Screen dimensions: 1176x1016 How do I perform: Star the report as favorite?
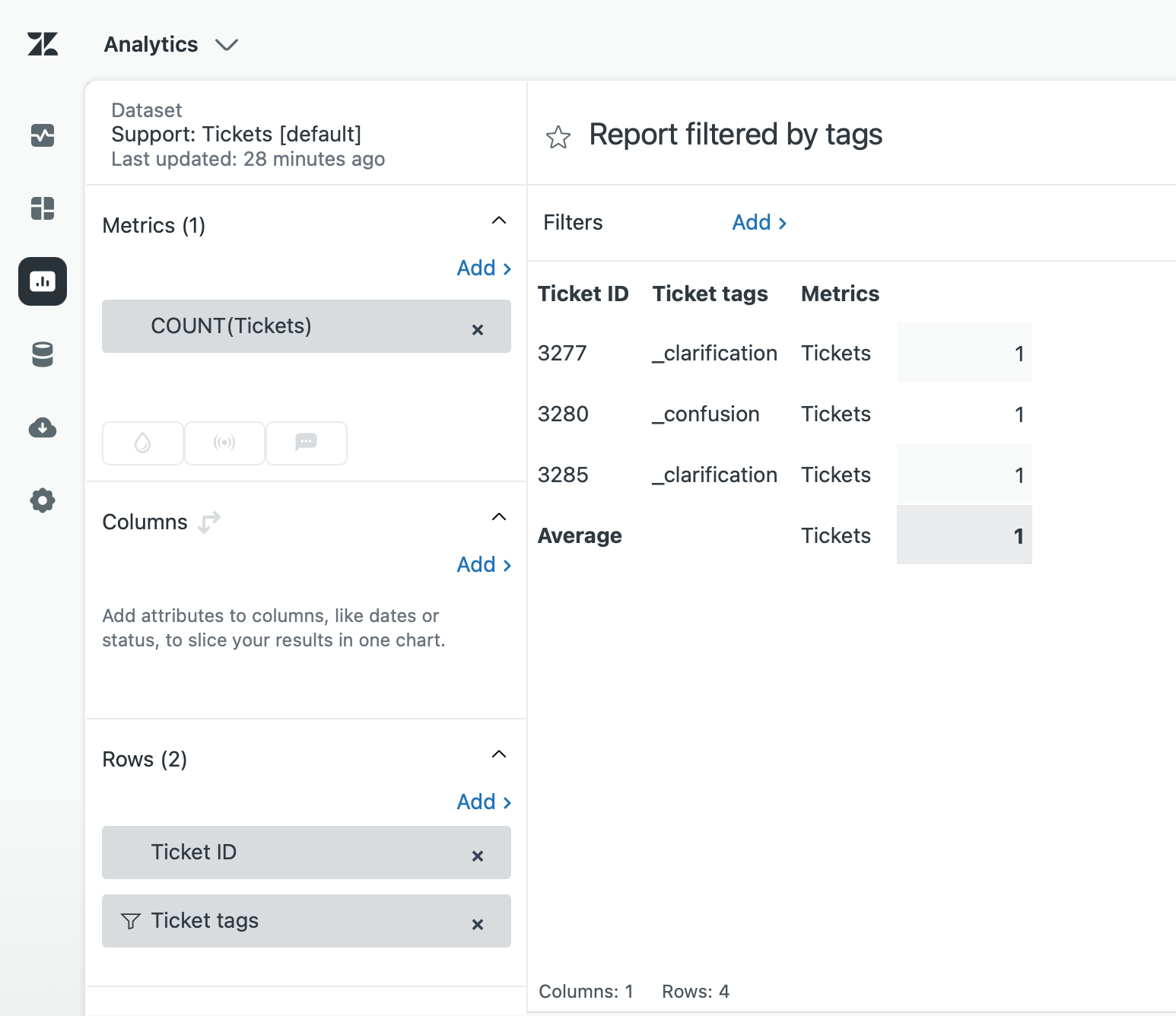coord(558,137)
